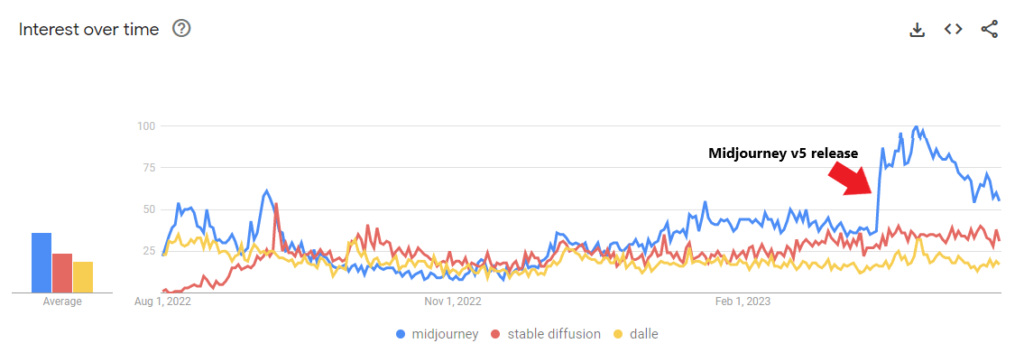Click the yellow average bar

tap(83, 277)
